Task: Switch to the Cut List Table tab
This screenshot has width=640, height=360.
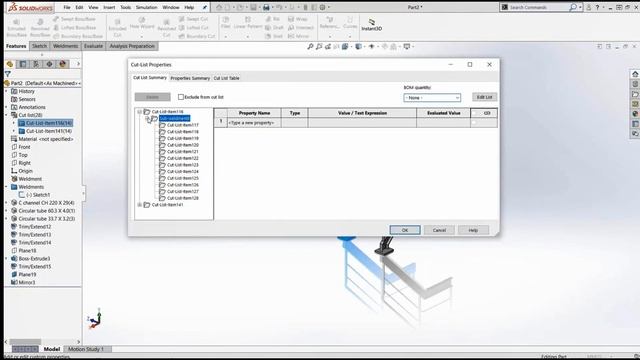Action: pos(227,78)
